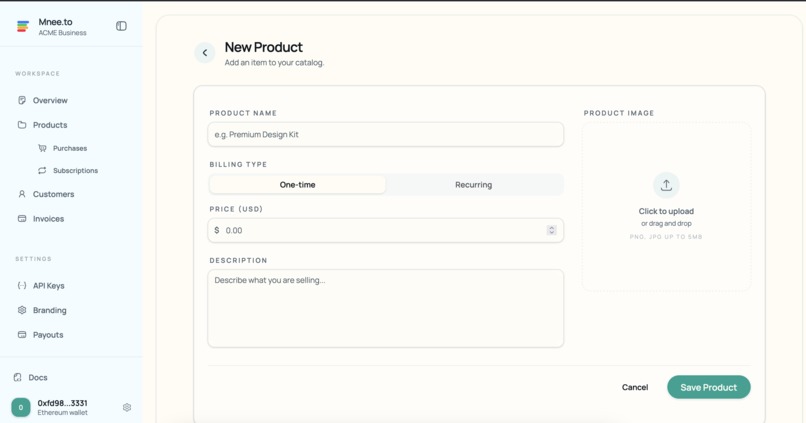Click the Payouts card icon
This screenshot has width=806, height=423.
(22, 335)
